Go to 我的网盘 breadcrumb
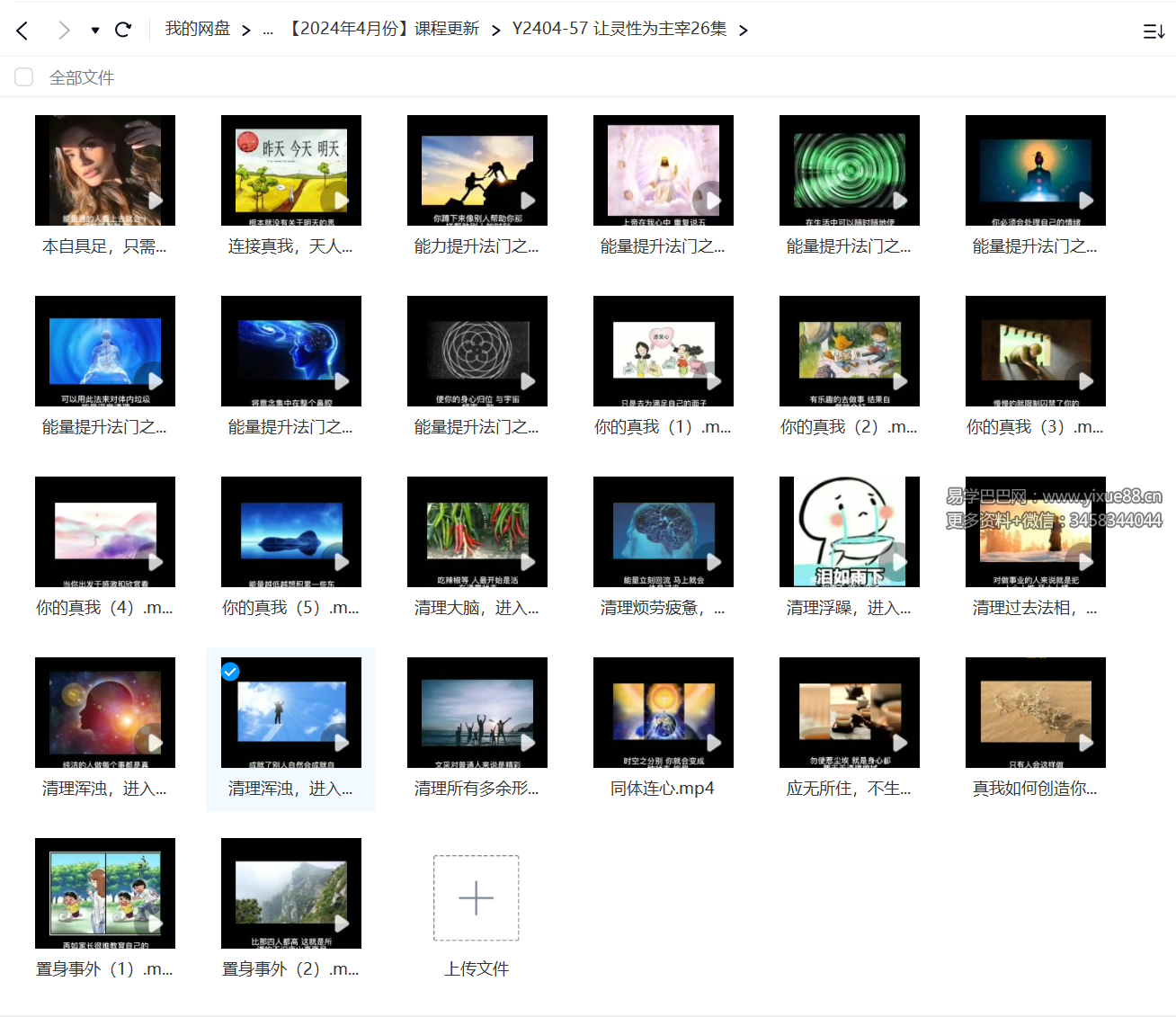The height and width of the screenshot is (1017, 1176). click(197, 29)
